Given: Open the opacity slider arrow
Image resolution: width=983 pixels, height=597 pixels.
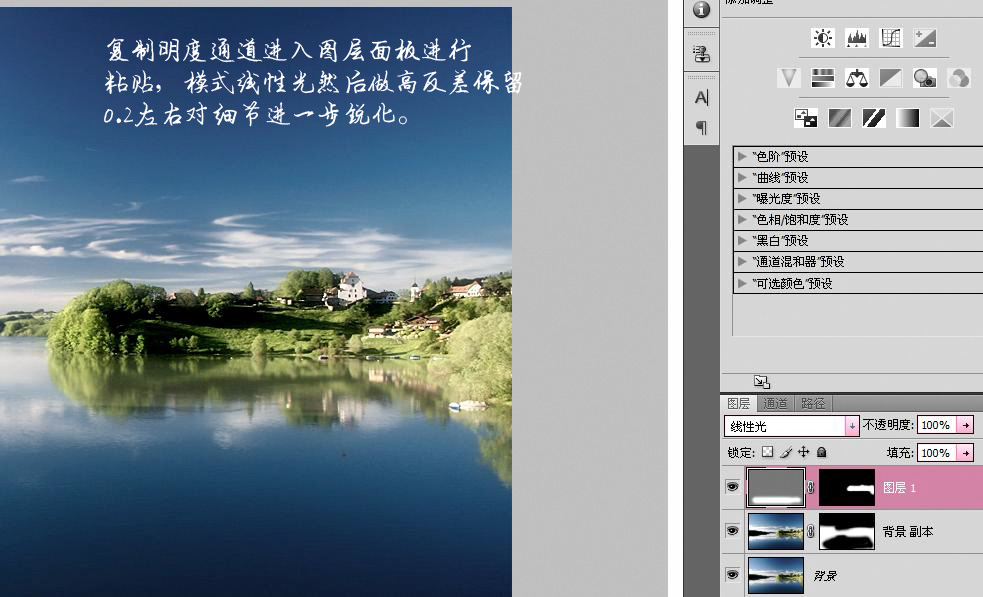Looking at the screenshot, I should point(966,425).
